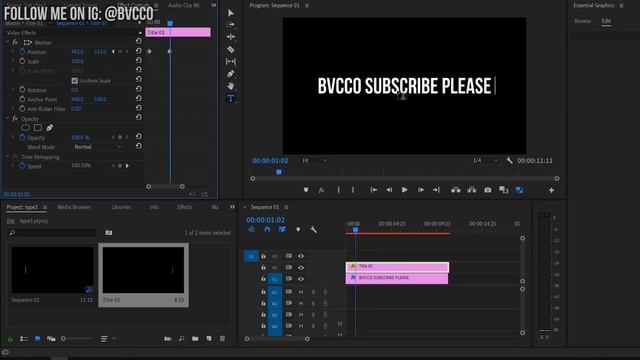The width and height of the screenshot is (640, 360).
Task: Add marker in timeline panel
Action: point(298,230)
